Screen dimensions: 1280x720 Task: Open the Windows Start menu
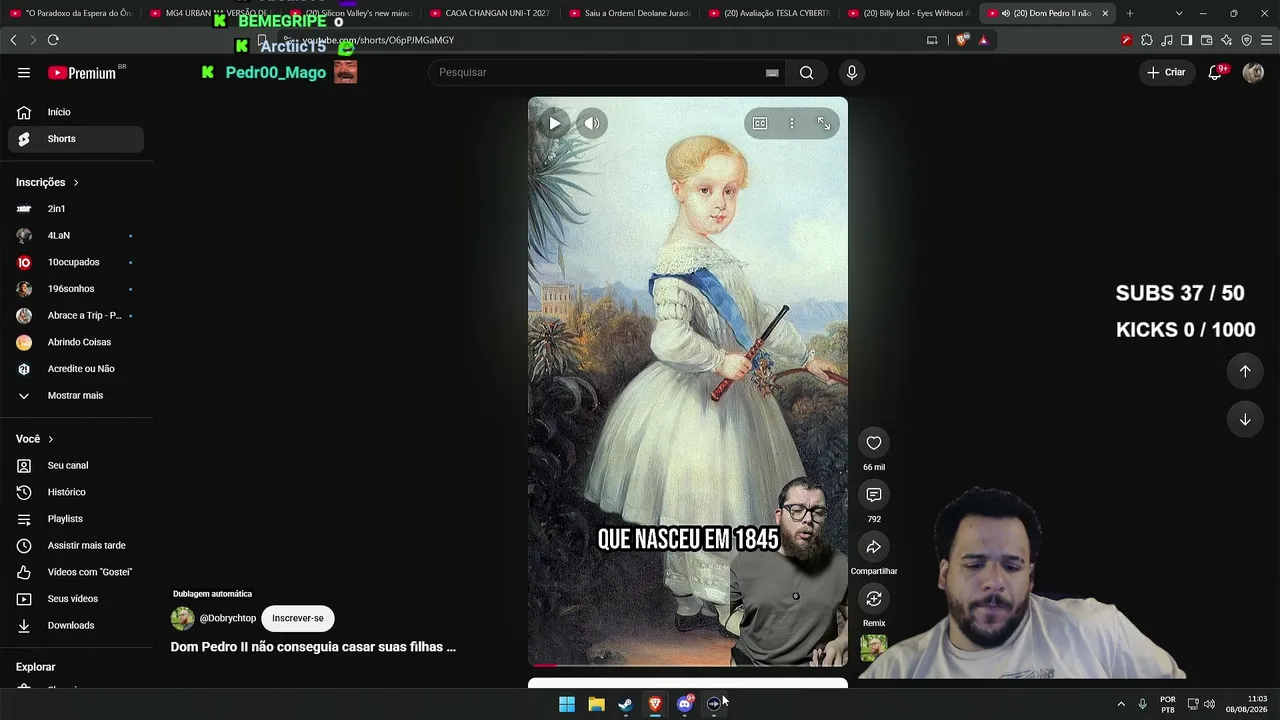click(567, 704)
